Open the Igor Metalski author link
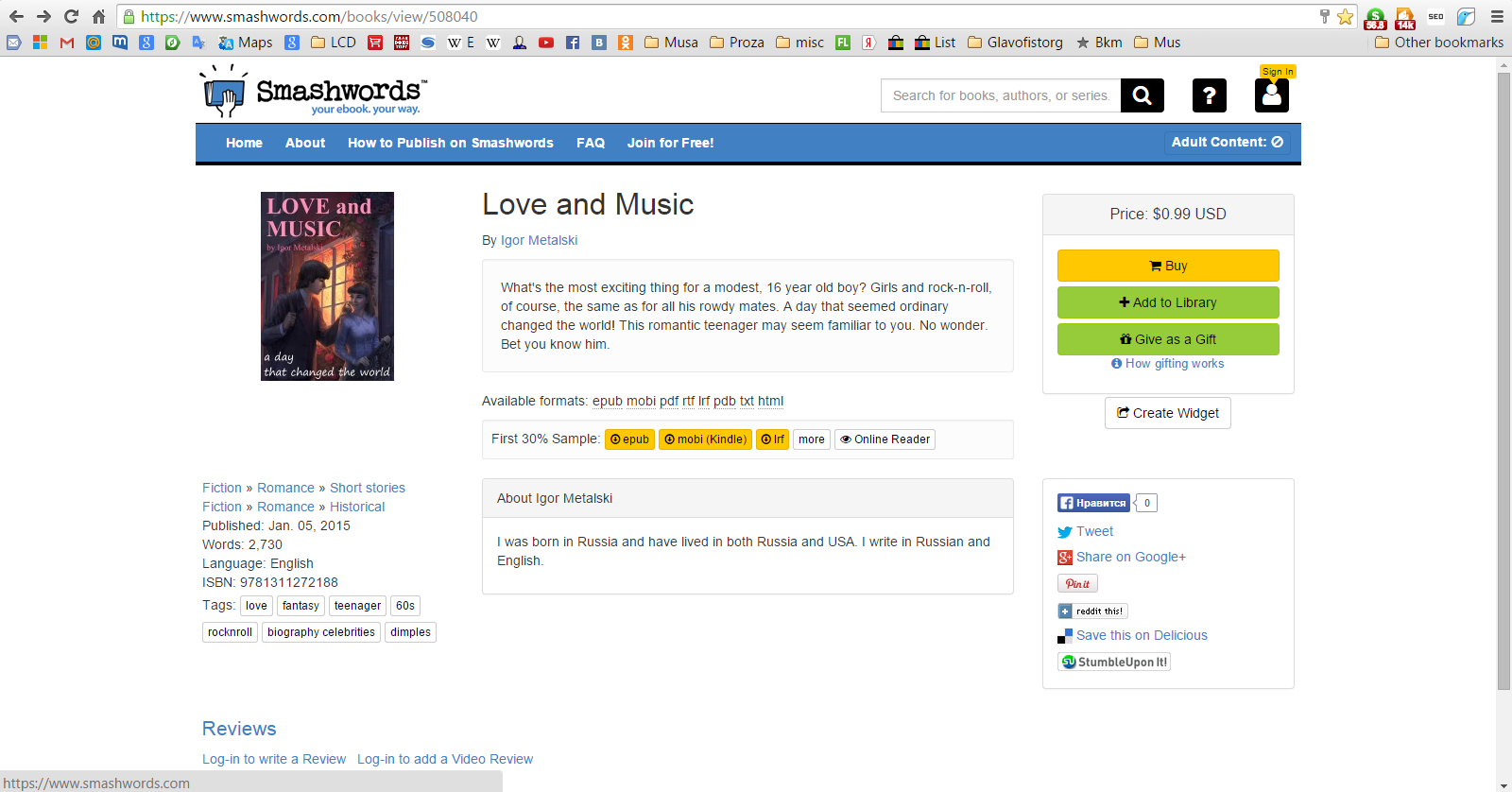The height and width of the screenshot is (792, 1512). coord(539,240)
